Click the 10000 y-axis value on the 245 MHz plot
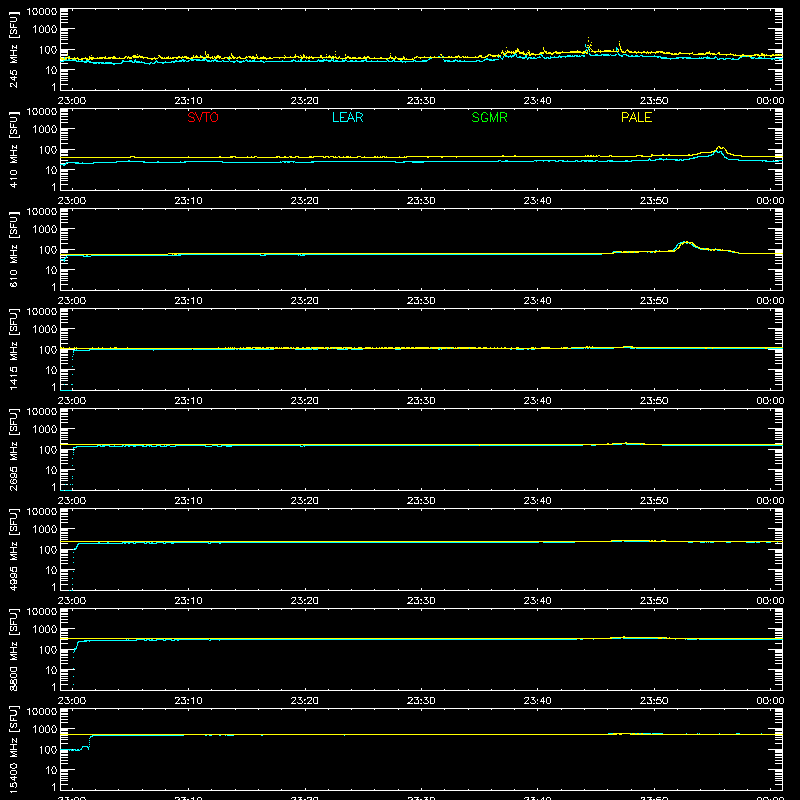800x800 pixels. coord(42,12)
